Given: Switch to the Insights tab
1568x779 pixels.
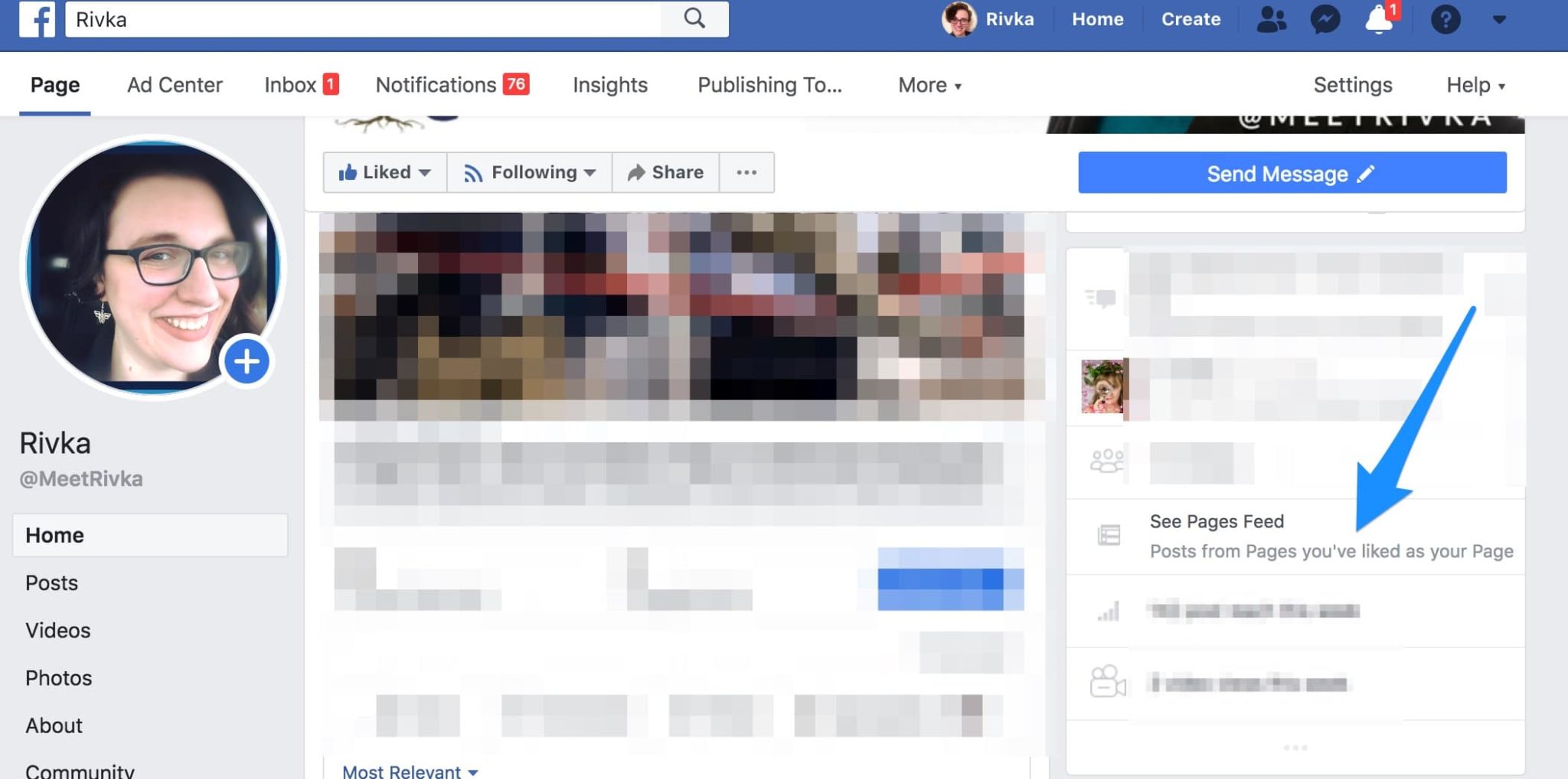Looking at the screenshot, I should (610, 85).
